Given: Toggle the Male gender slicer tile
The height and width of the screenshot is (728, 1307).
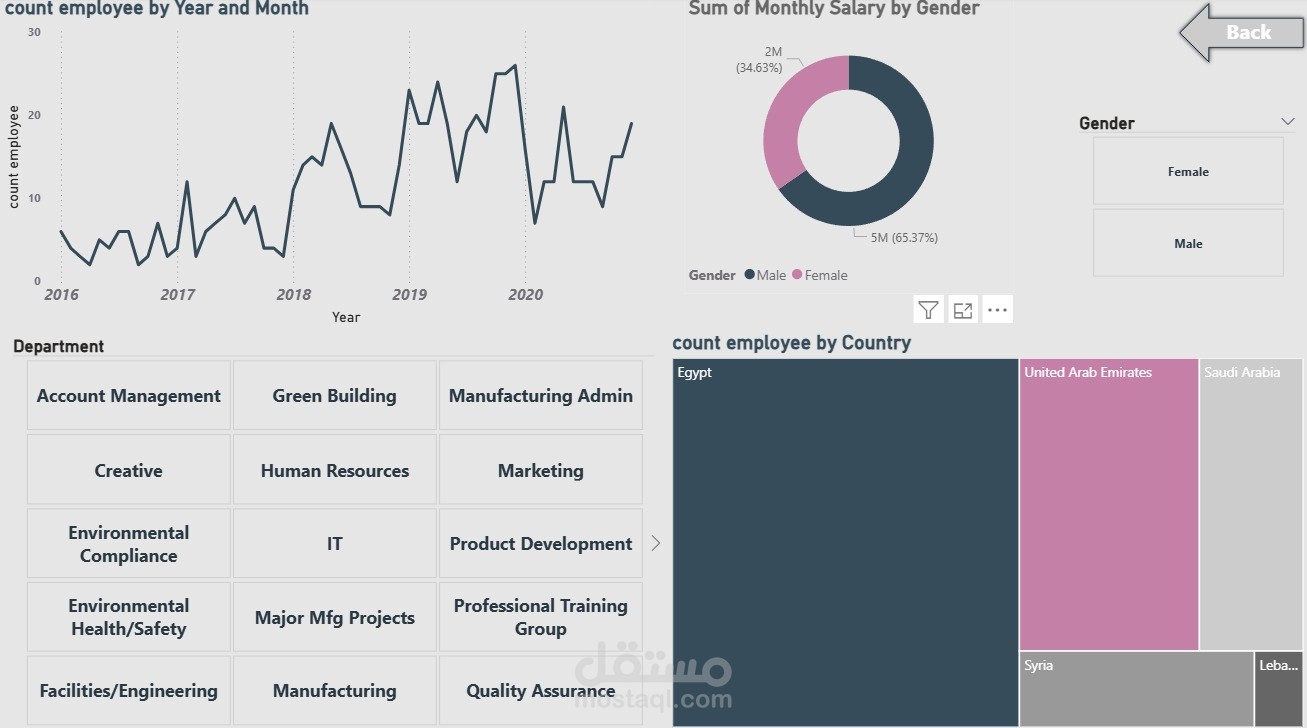Looking at the screenshot, I should tap(1188, 243).
